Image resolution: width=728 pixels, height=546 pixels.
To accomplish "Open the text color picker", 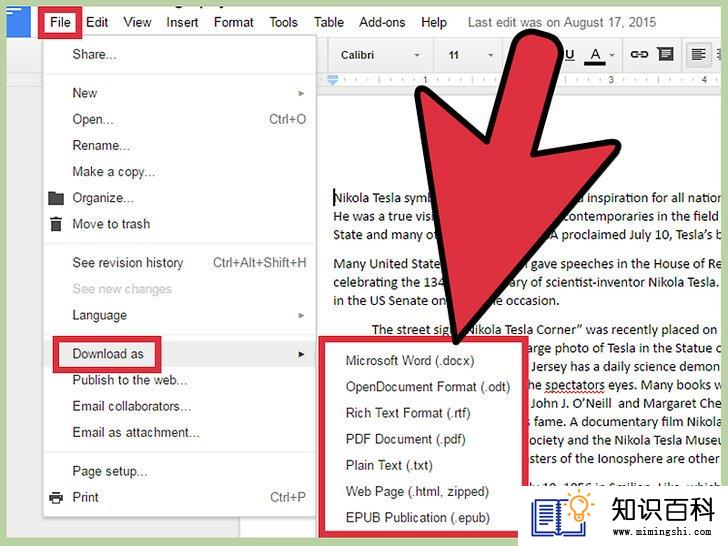I will [x=599, y=55].
